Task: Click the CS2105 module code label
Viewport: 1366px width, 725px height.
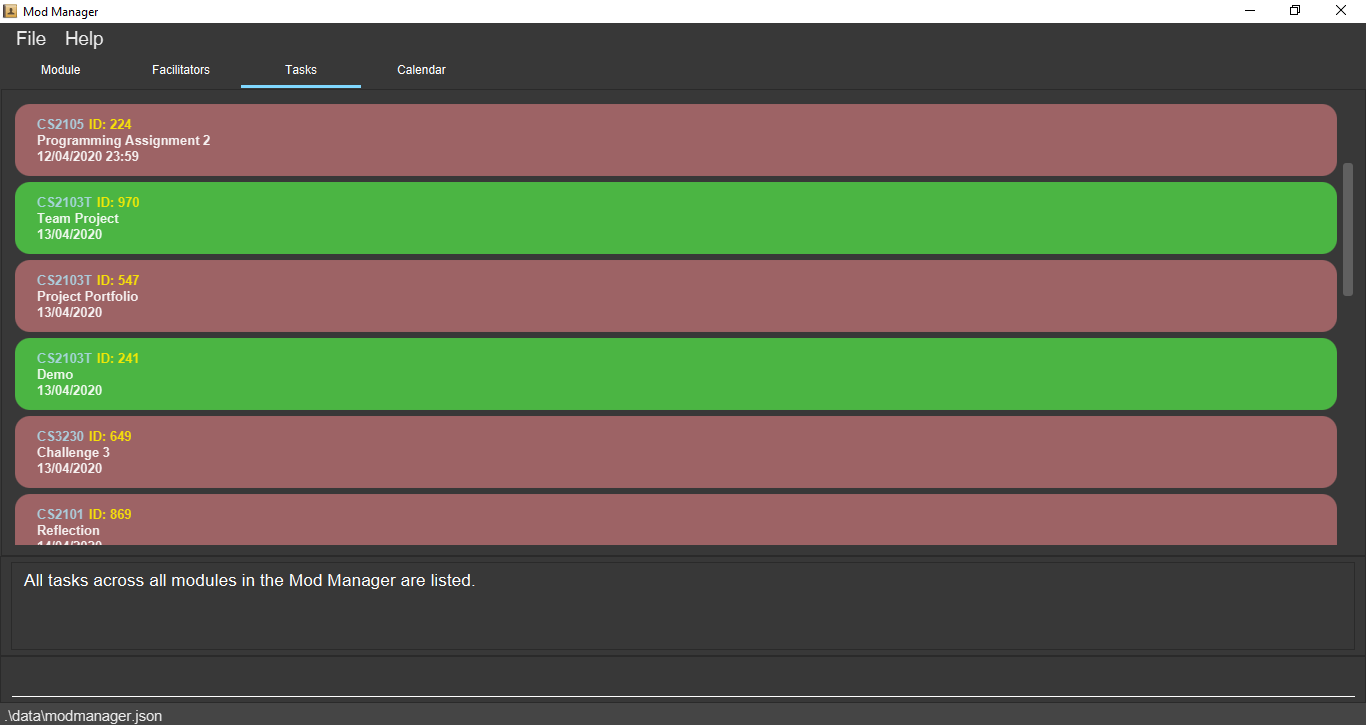Action: [61, 124]
